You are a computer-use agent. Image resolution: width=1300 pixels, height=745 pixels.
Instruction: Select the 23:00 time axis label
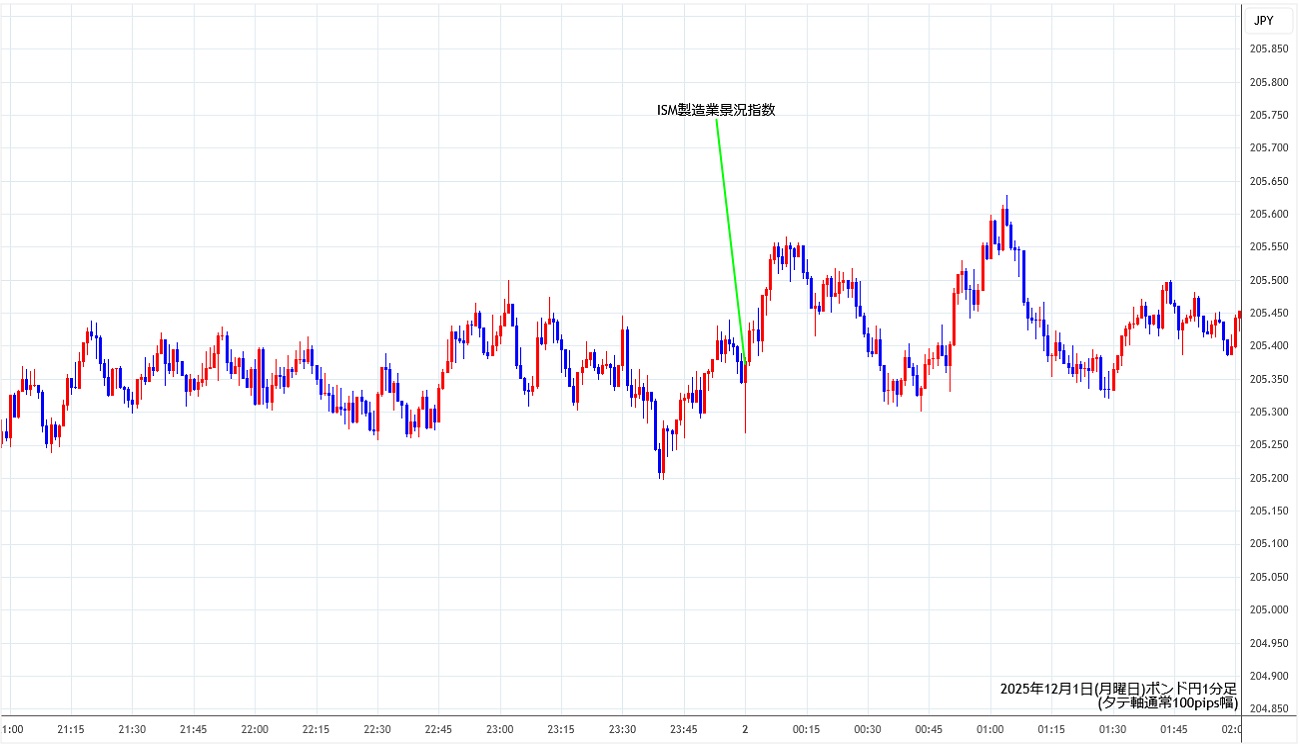click(500, 730)
